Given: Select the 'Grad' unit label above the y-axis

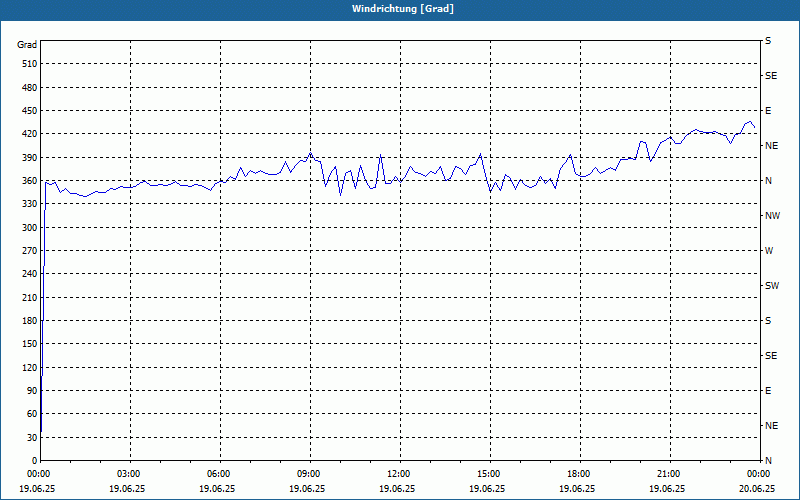Looking at the screenshot, I should [x=27, y=45].
